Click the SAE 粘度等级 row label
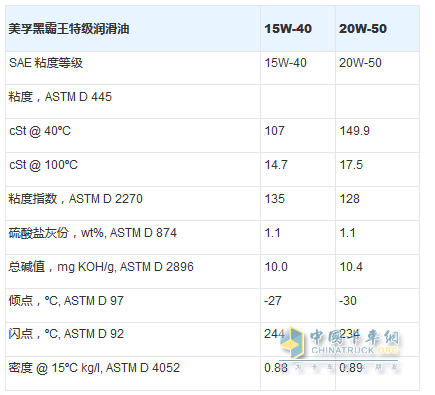The height and width of the screenshot is (395, 435). click(x=46, y=63)
